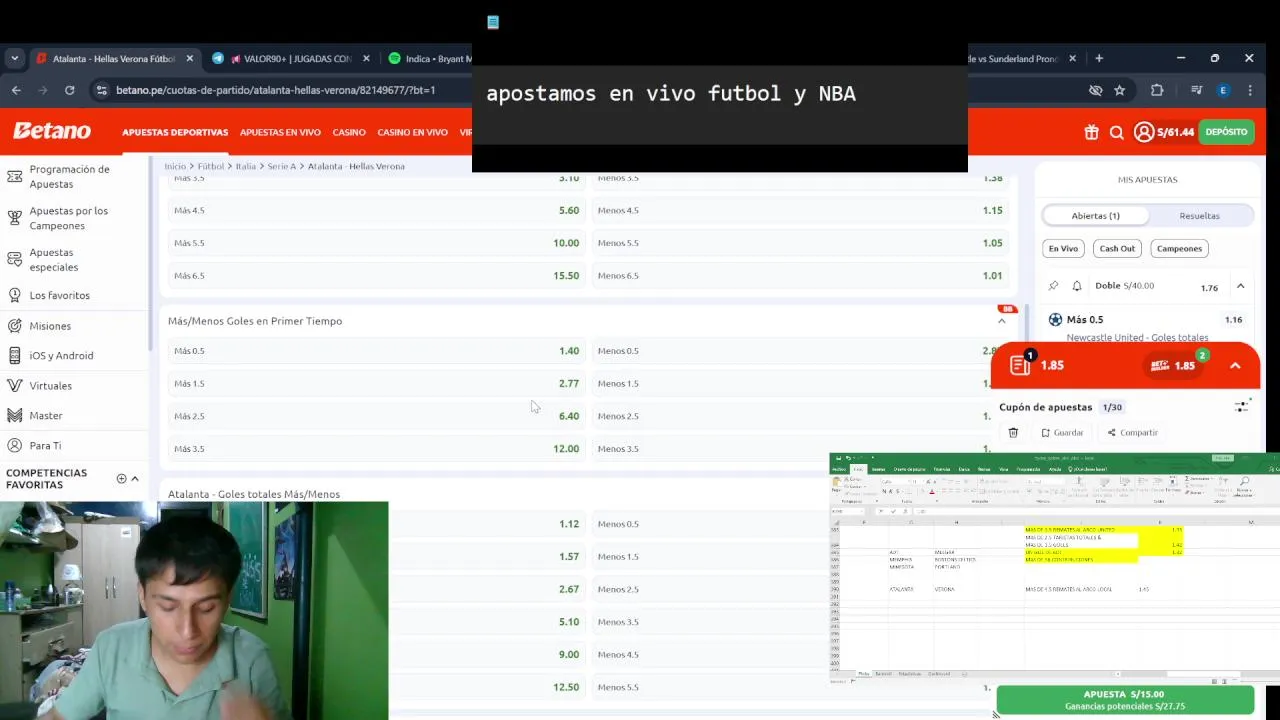The width and height of the screenshot is (1280, 720).
Task: Click the Los favoritos medal icon
Action: [x=14, y=295]
